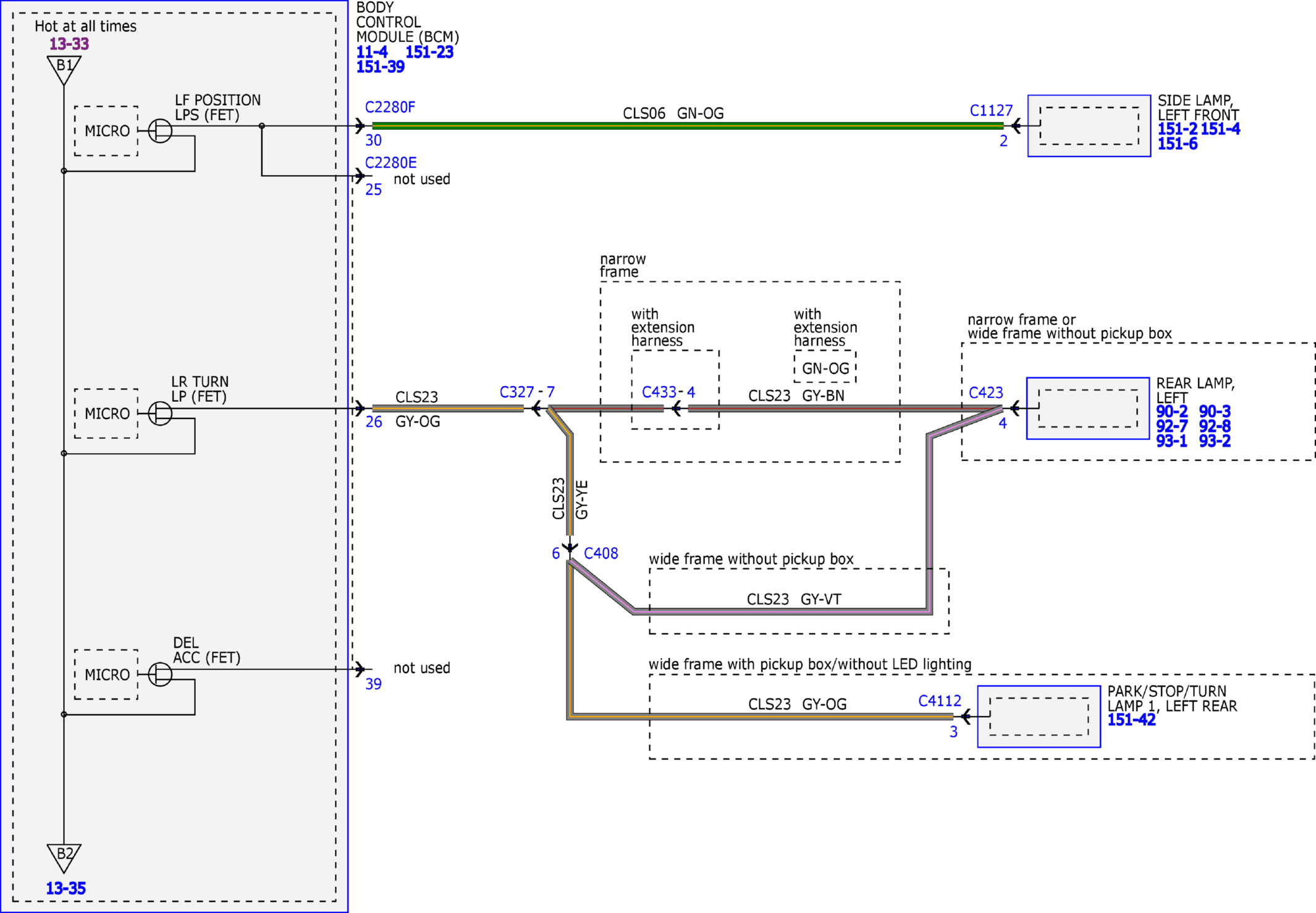Viewport: 1316px width, 913px height.
Task: Click the Rear Lamp Left component box
Action: tap(1087, 408)
